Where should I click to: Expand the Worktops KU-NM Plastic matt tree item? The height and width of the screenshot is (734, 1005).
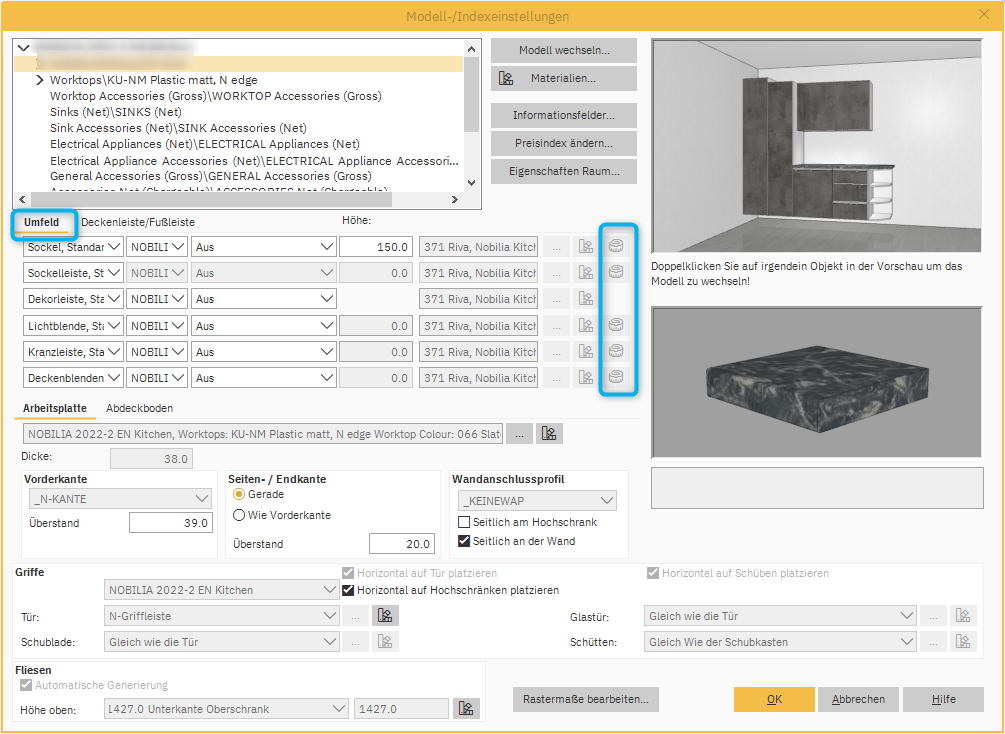click(x=39, y=79)
